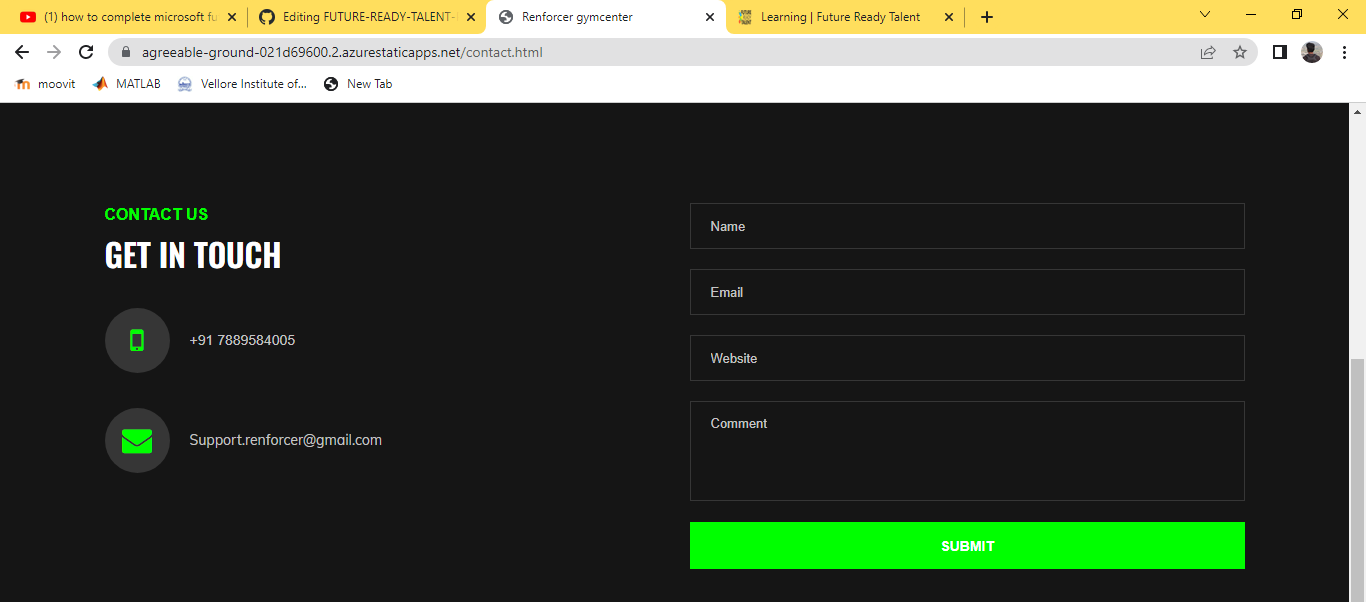
Task: Click inside the Comment text area
Action: click(966, 450)
